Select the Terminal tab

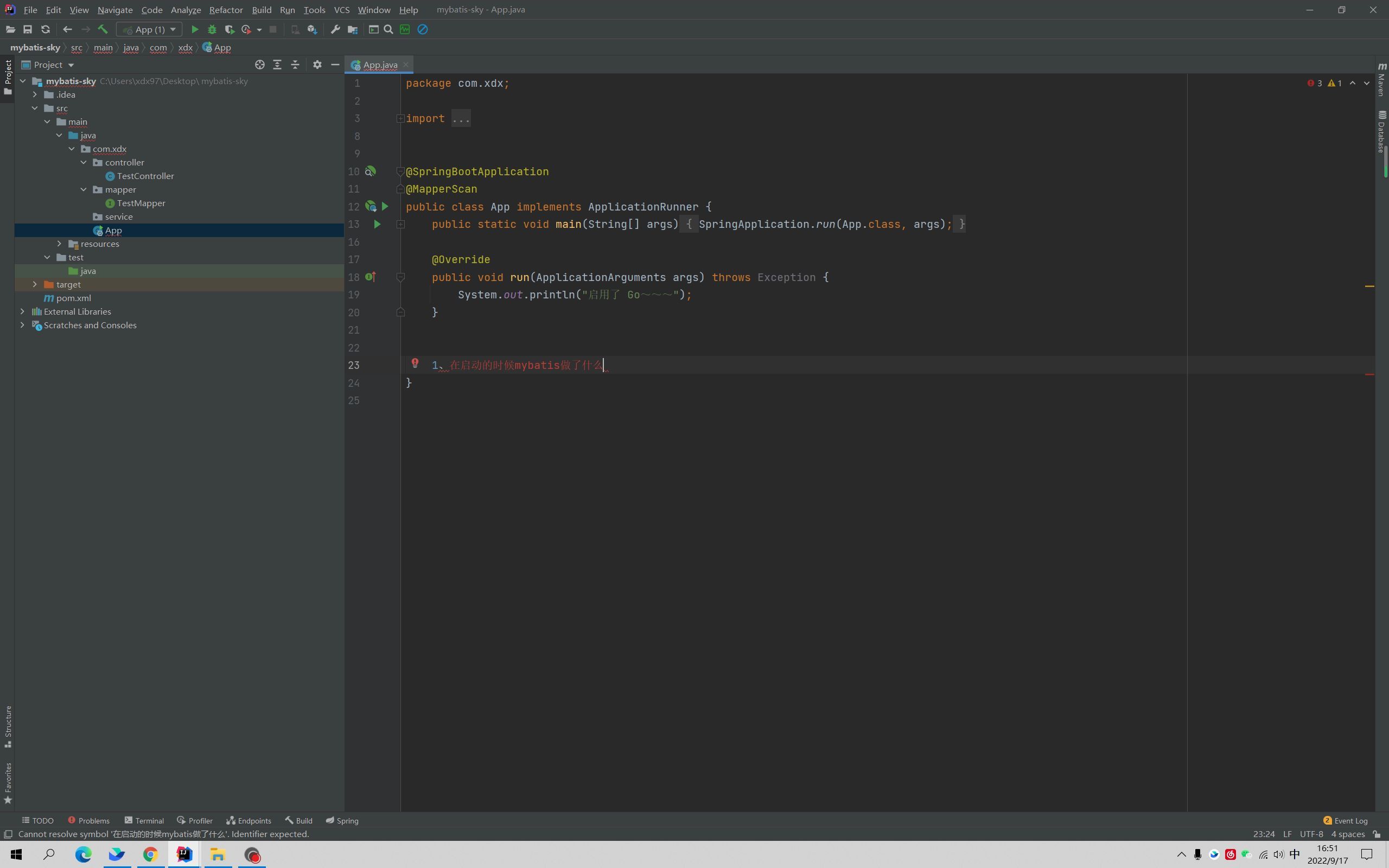click(x=149, y=820)
